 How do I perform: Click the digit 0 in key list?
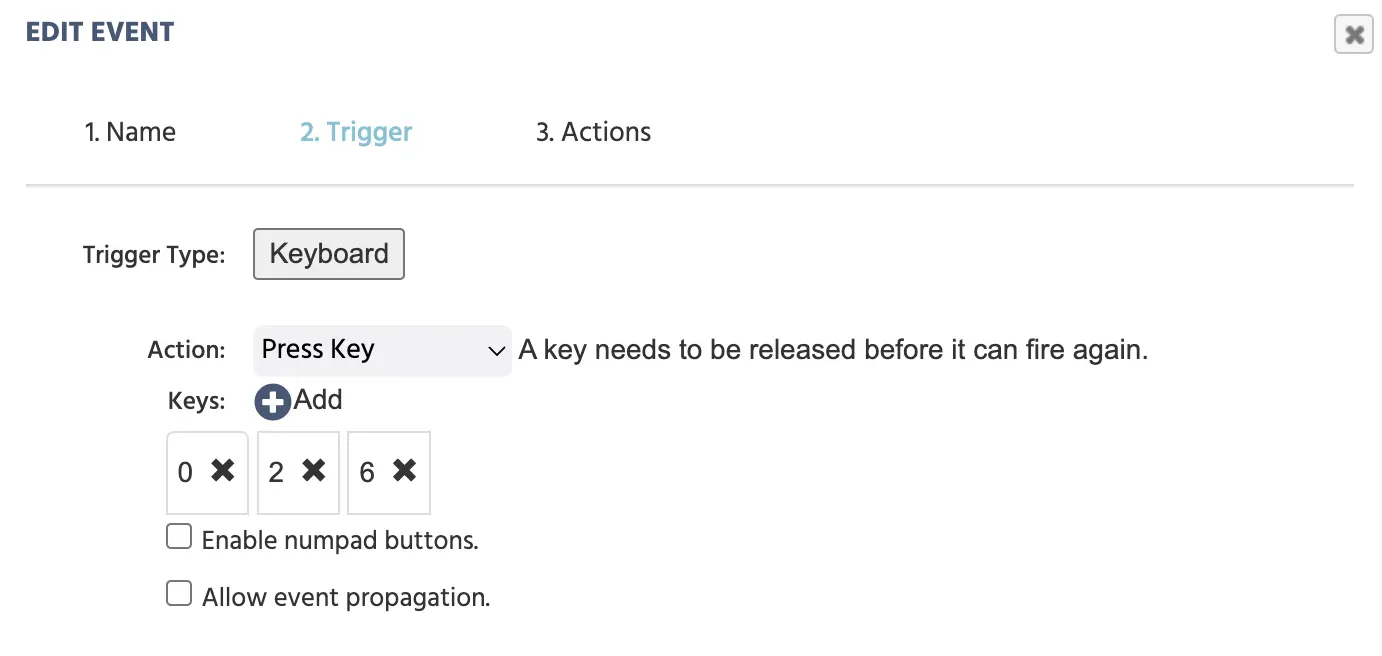coord(185,472)
